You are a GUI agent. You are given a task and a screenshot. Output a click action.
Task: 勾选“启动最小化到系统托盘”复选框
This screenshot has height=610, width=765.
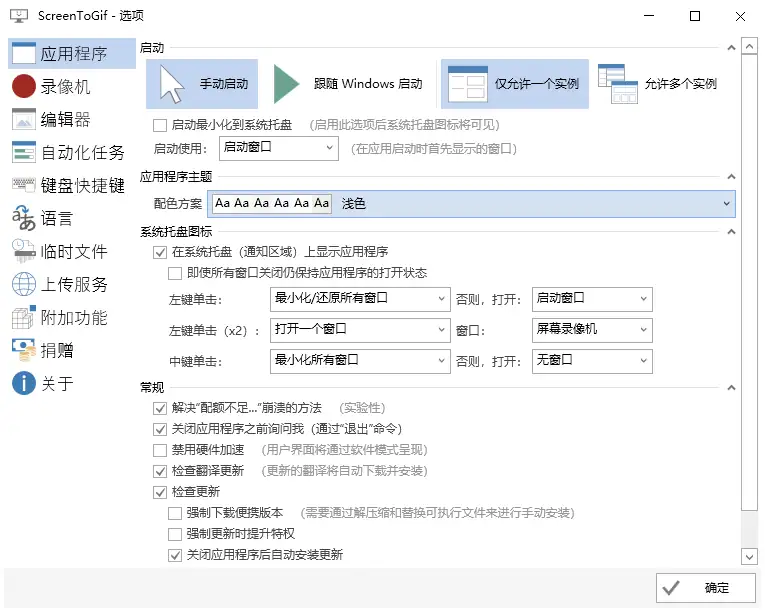[160, 125]
